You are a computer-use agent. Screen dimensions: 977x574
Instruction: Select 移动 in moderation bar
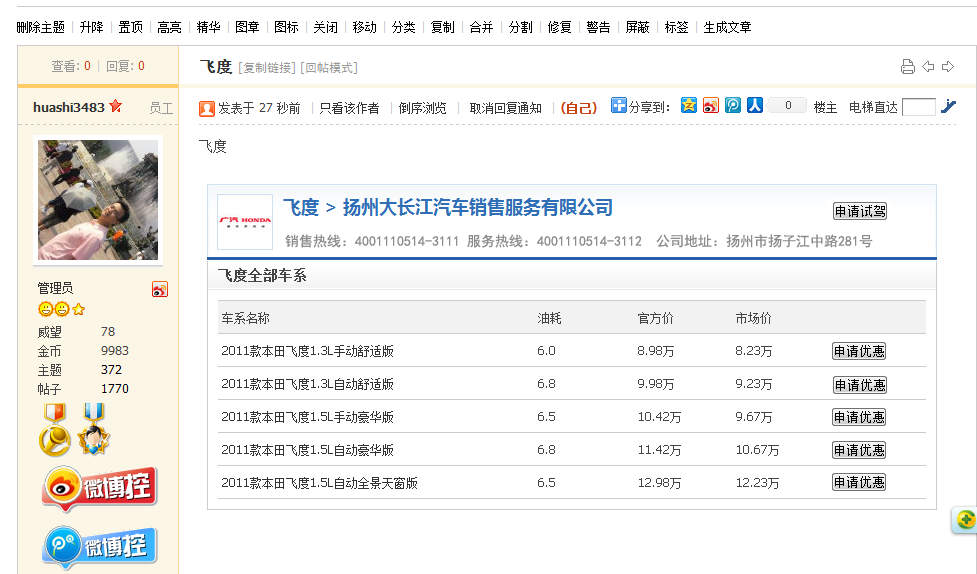coord(365,27)
